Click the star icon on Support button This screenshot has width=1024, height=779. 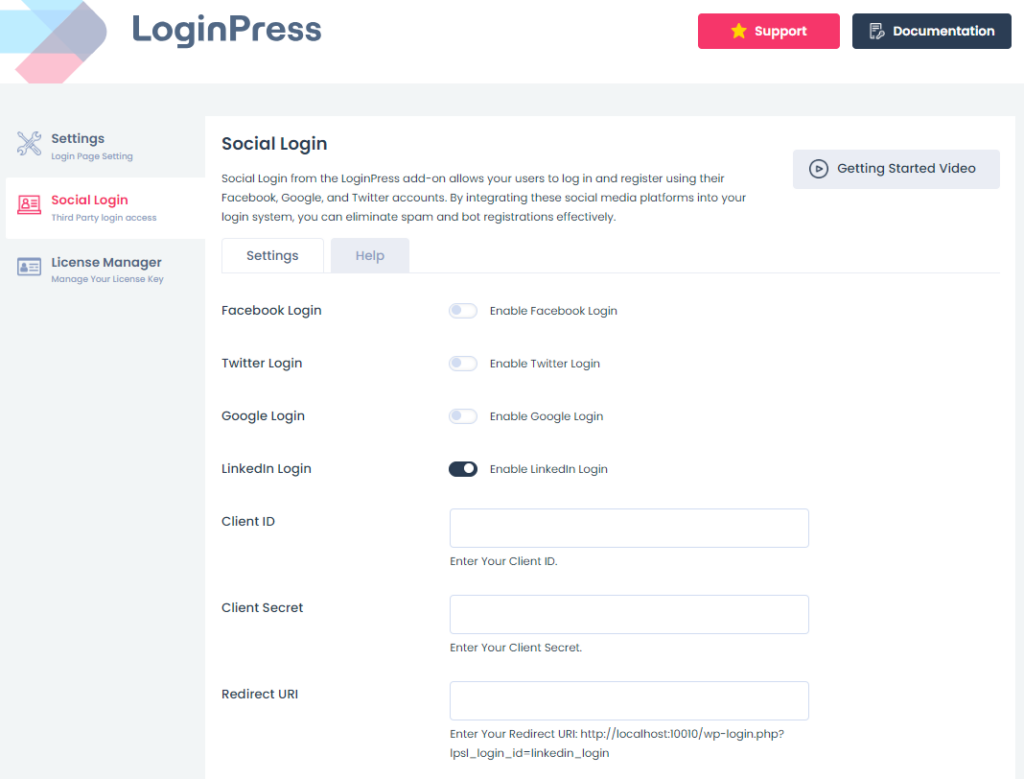coord(739,31)
